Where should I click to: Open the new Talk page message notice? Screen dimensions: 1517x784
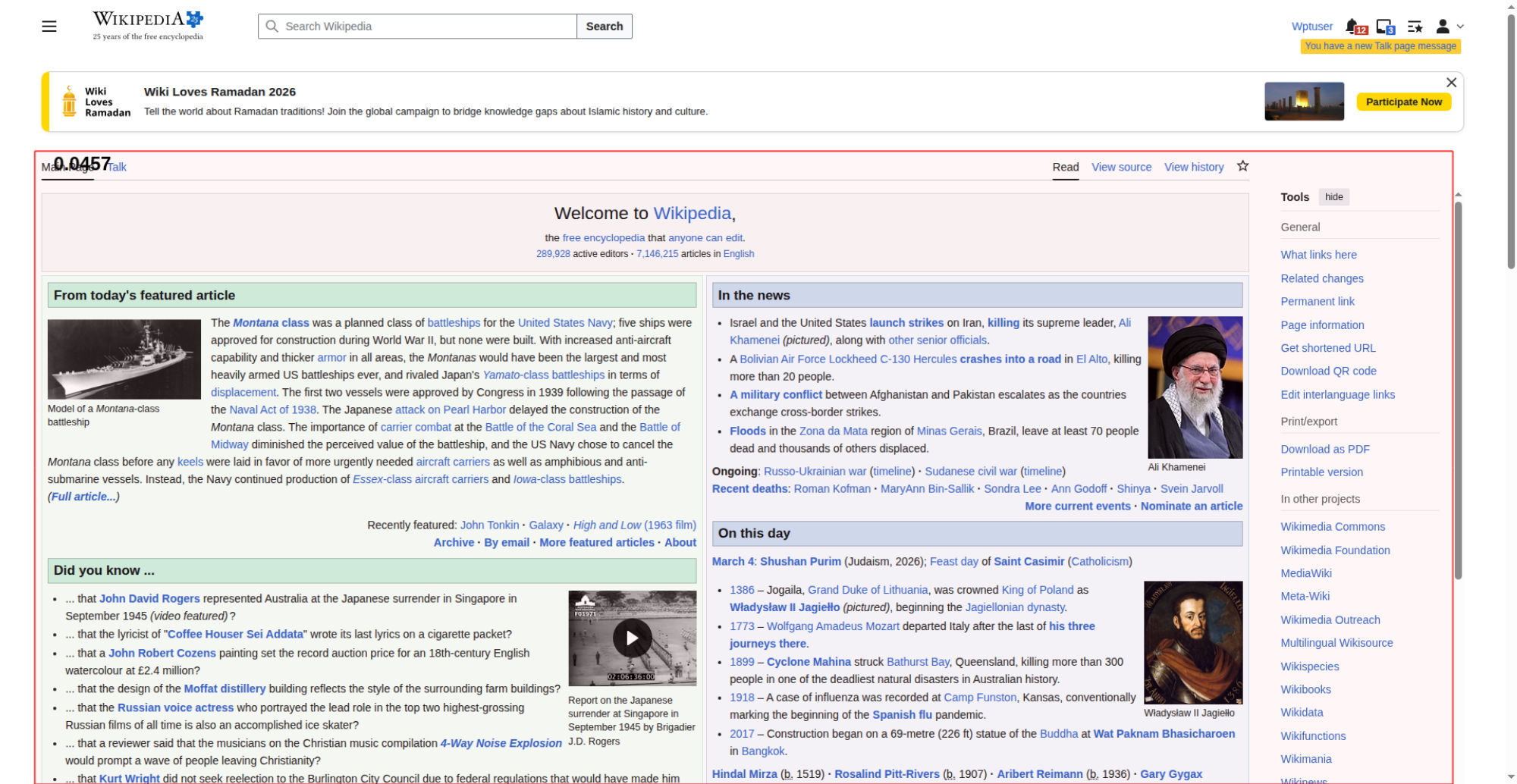coord(1380,46)
